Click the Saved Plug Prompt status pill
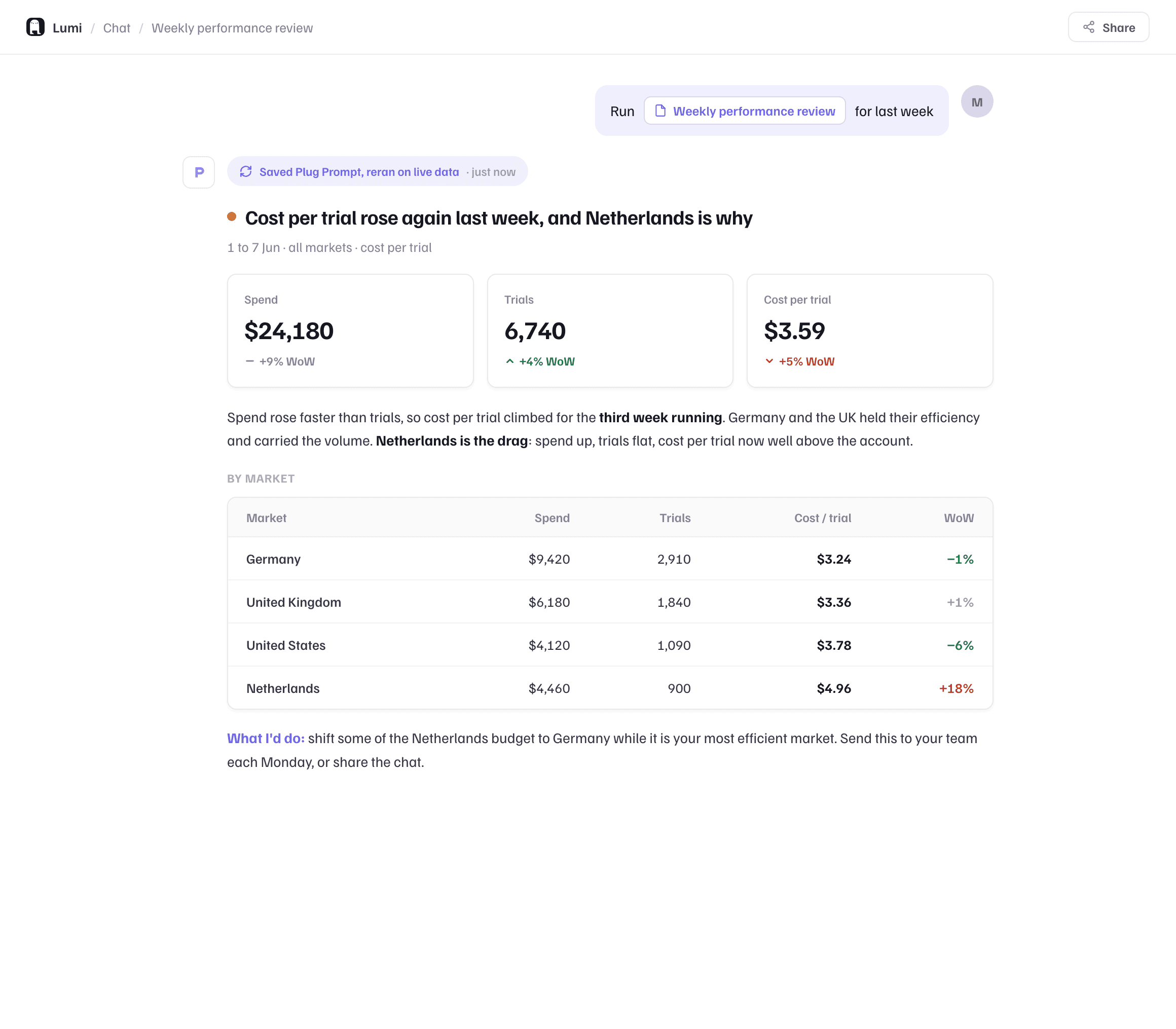Image resolution: width=1176 pixels, height=1029 pixels. [377, 172]
